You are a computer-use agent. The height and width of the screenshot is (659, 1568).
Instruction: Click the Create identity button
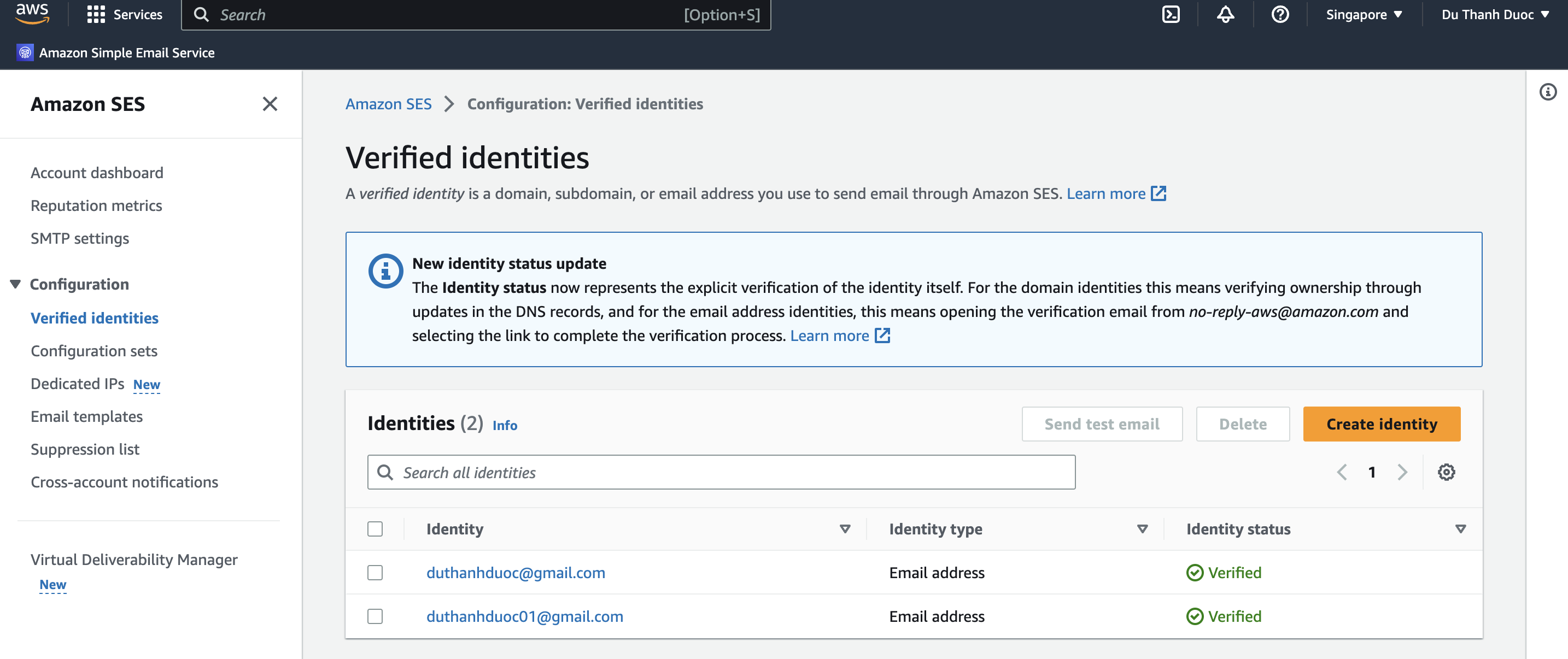point(1382,424)
